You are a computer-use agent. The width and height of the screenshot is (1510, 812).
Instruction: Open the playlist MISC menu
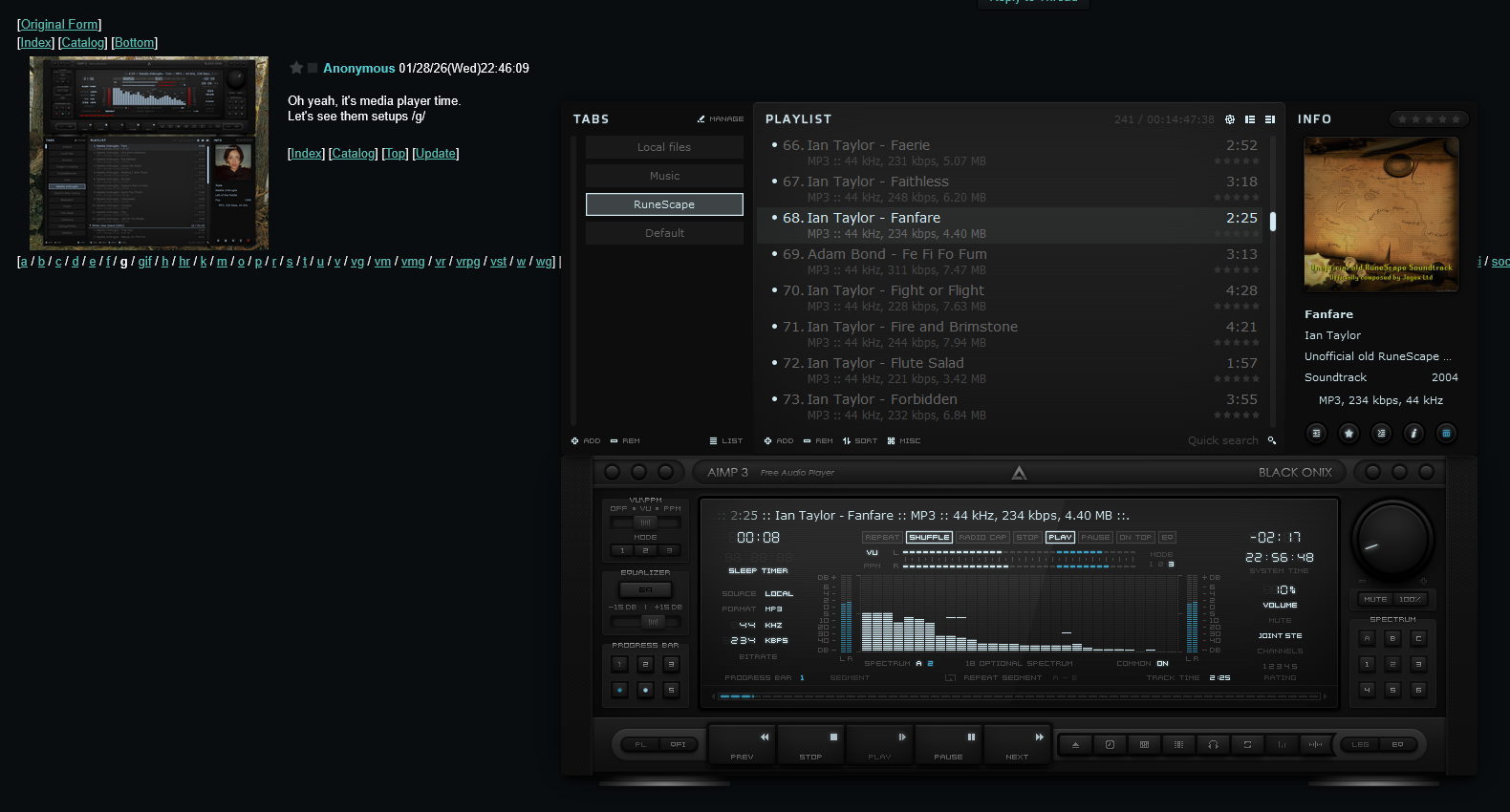pyautogui.click(x=904, y=440)
